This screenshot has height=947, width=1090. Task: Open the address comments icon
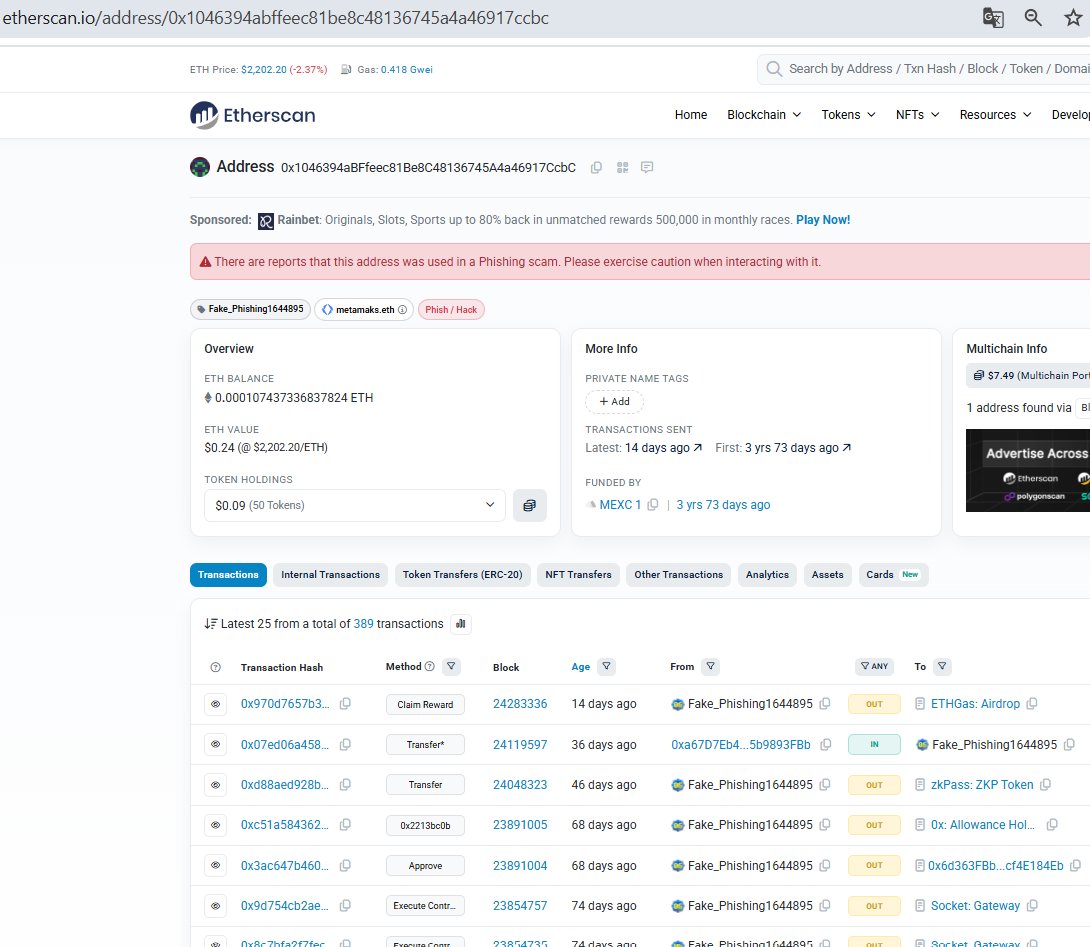647,168
